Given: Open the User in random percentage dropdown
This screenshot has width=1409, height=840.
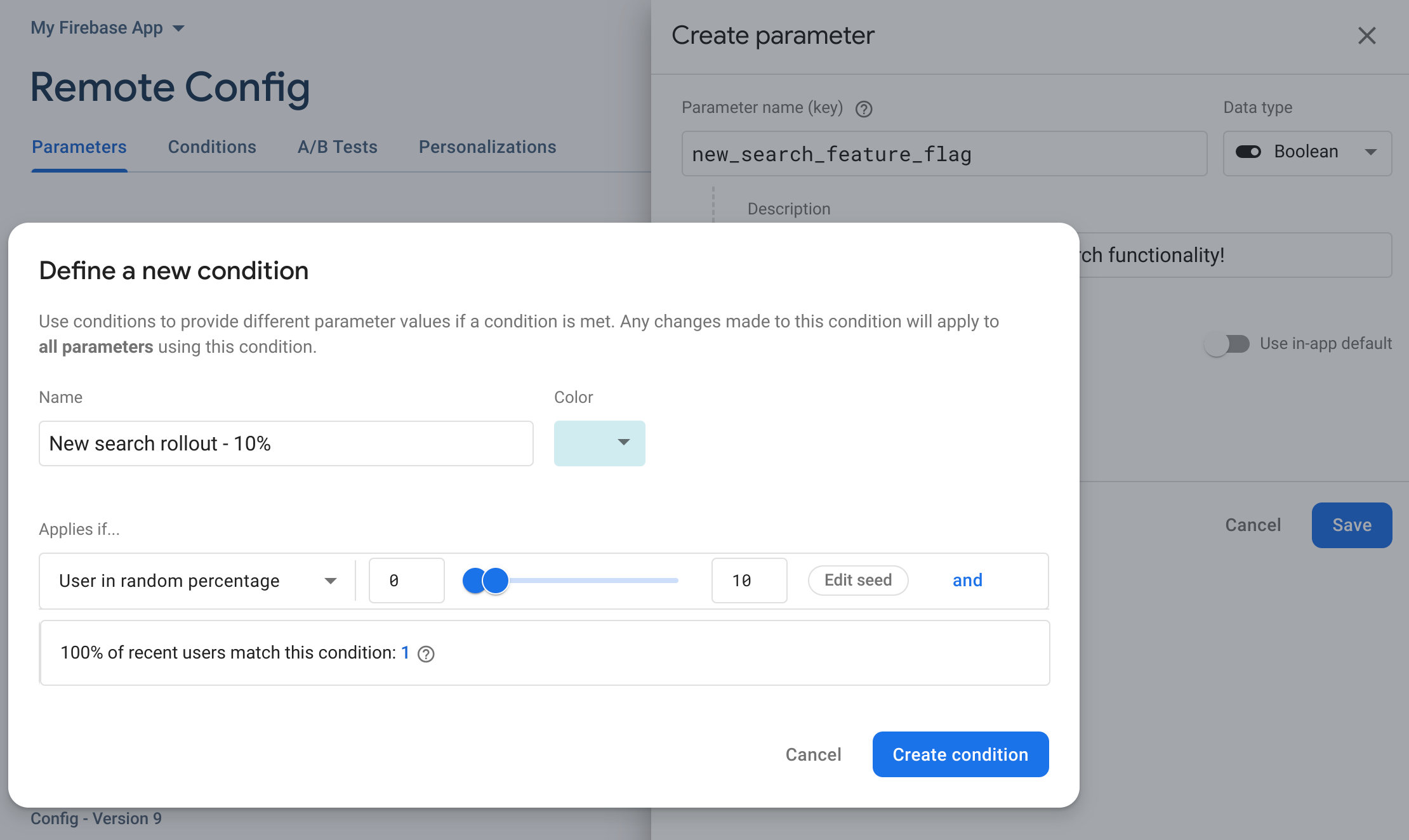Looking at the screenshot, I should [x=197, y=579].
